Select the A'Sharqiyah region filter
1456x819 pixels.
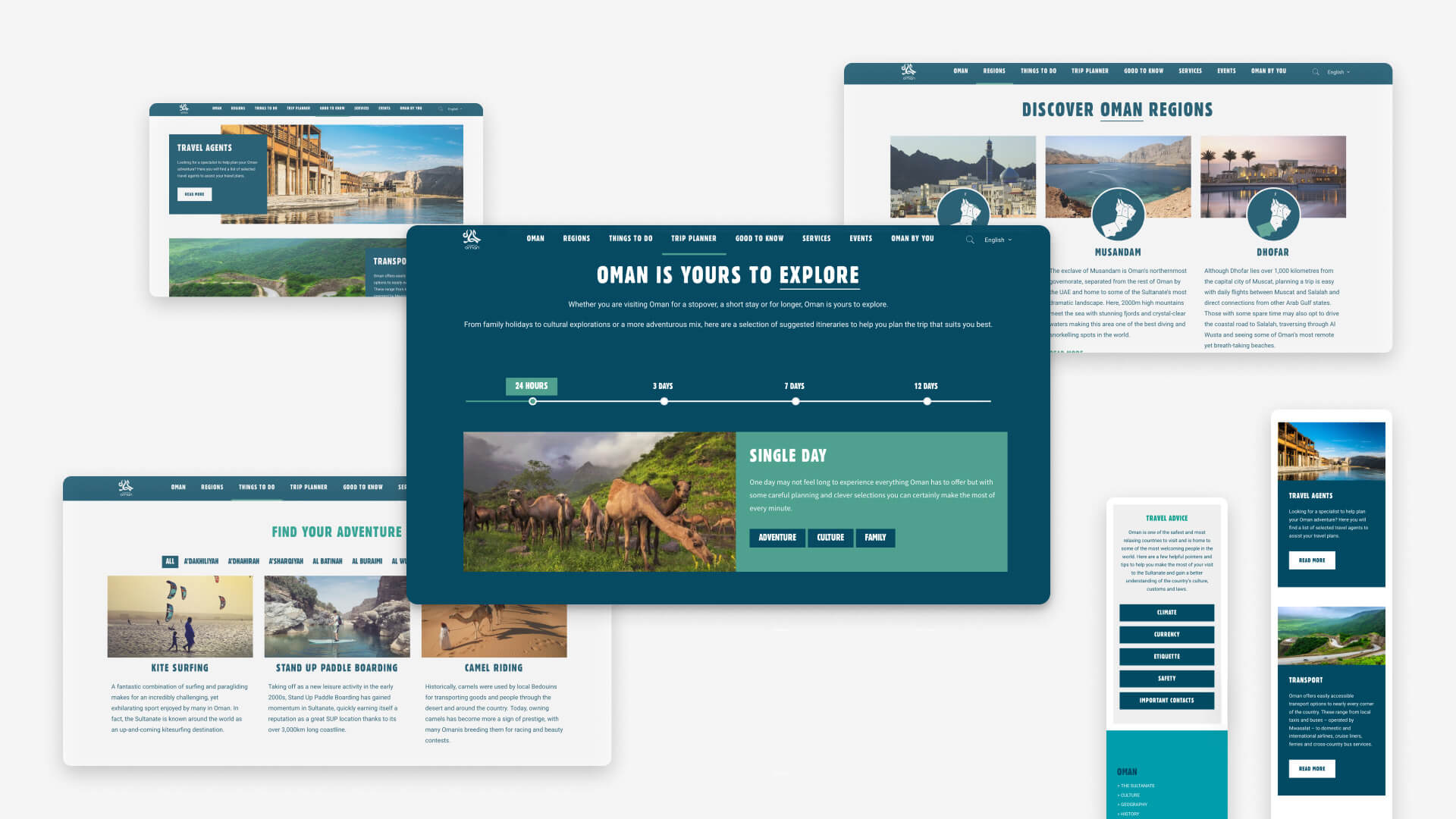click(x=286, y=562)
